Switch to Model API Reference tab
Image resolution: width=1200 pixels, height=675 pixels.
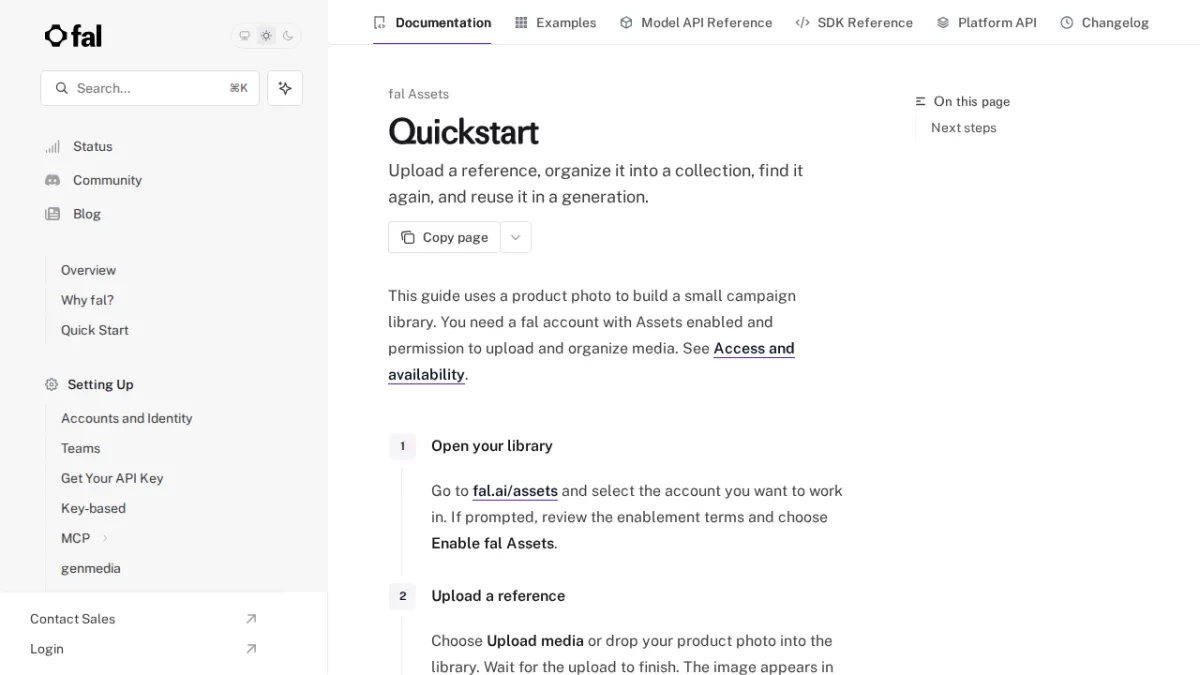(x=696, y=22)
